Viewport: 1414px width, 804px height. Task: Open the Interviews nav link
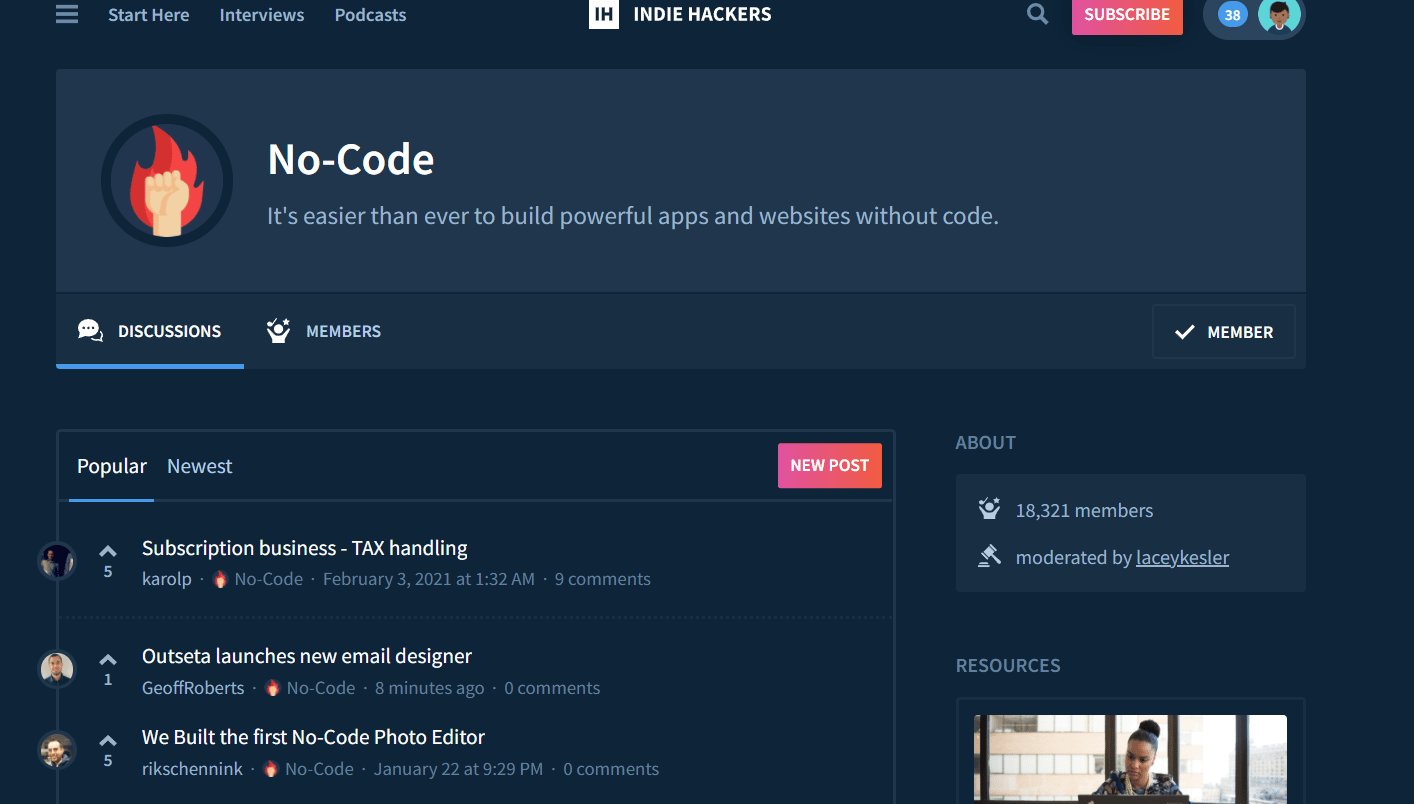point(262,15)
